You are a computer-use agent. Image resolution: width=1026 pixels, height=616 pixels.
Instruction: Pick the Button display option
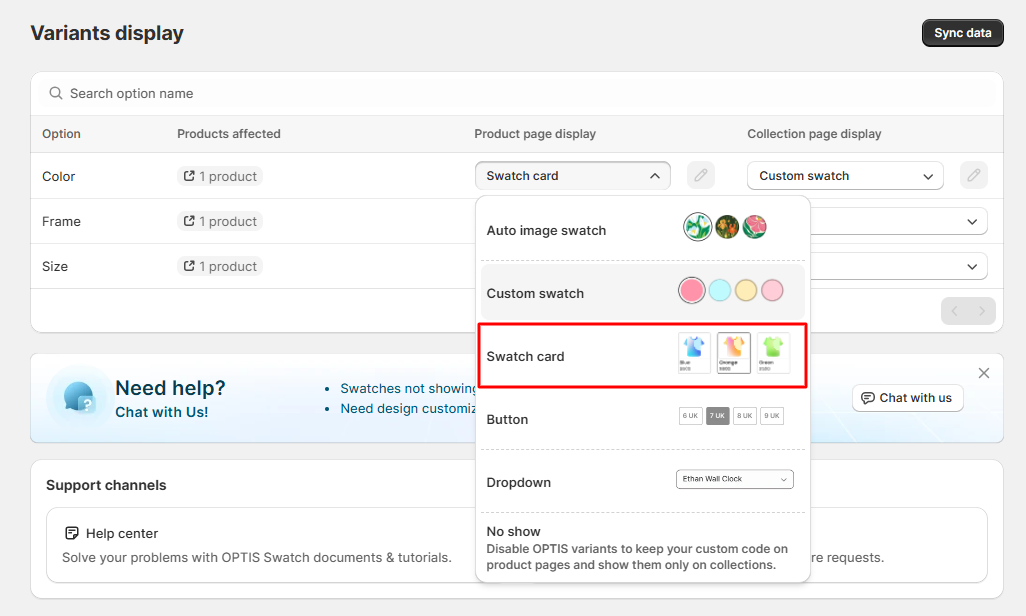coord(643,419)
